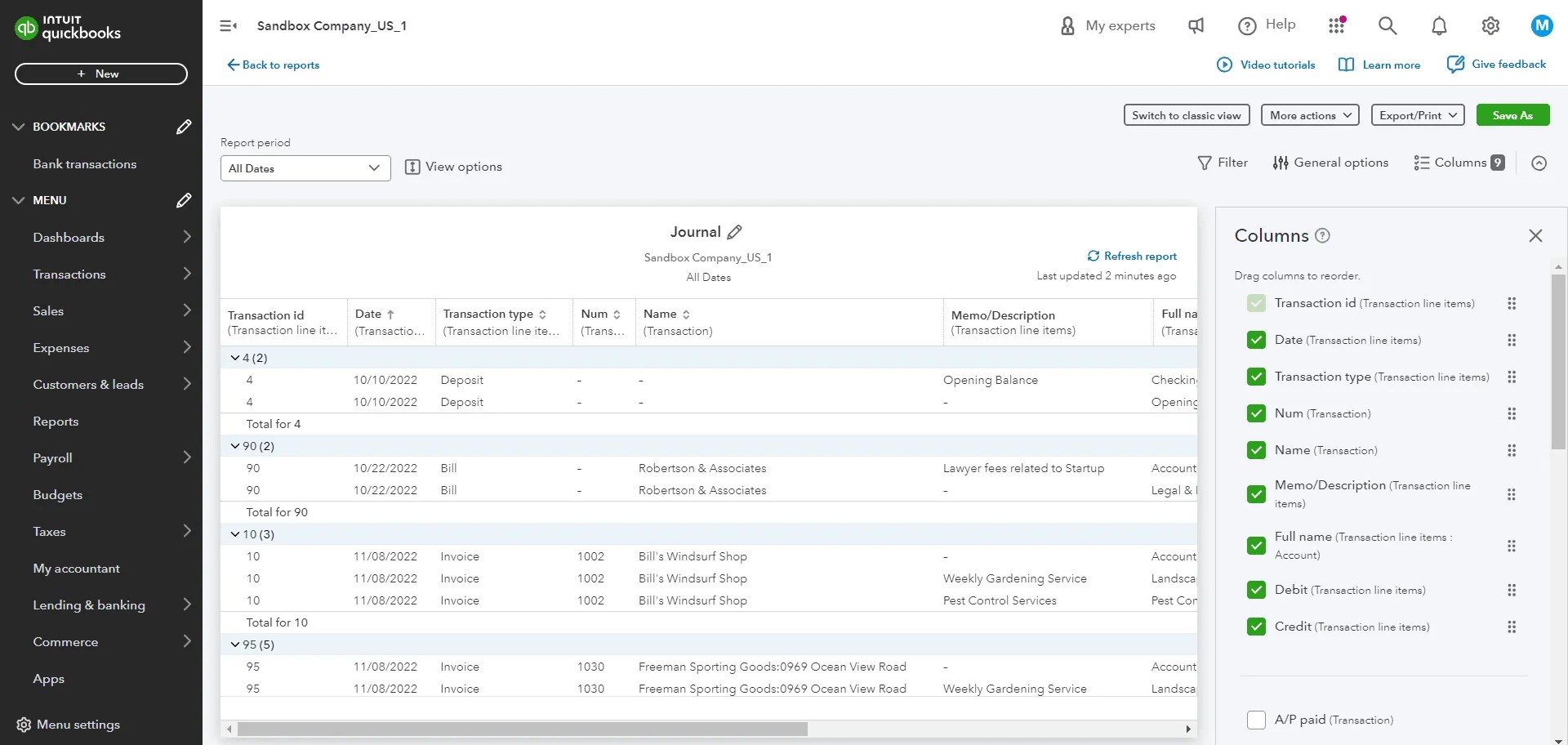Open the search magnifier icon
The image size is (1568, 745).
coord(1388,26)
